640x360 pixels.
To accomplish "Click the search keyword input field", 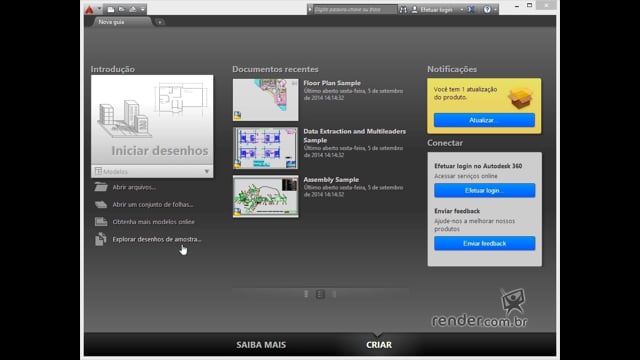I will [x=355, y=9].
